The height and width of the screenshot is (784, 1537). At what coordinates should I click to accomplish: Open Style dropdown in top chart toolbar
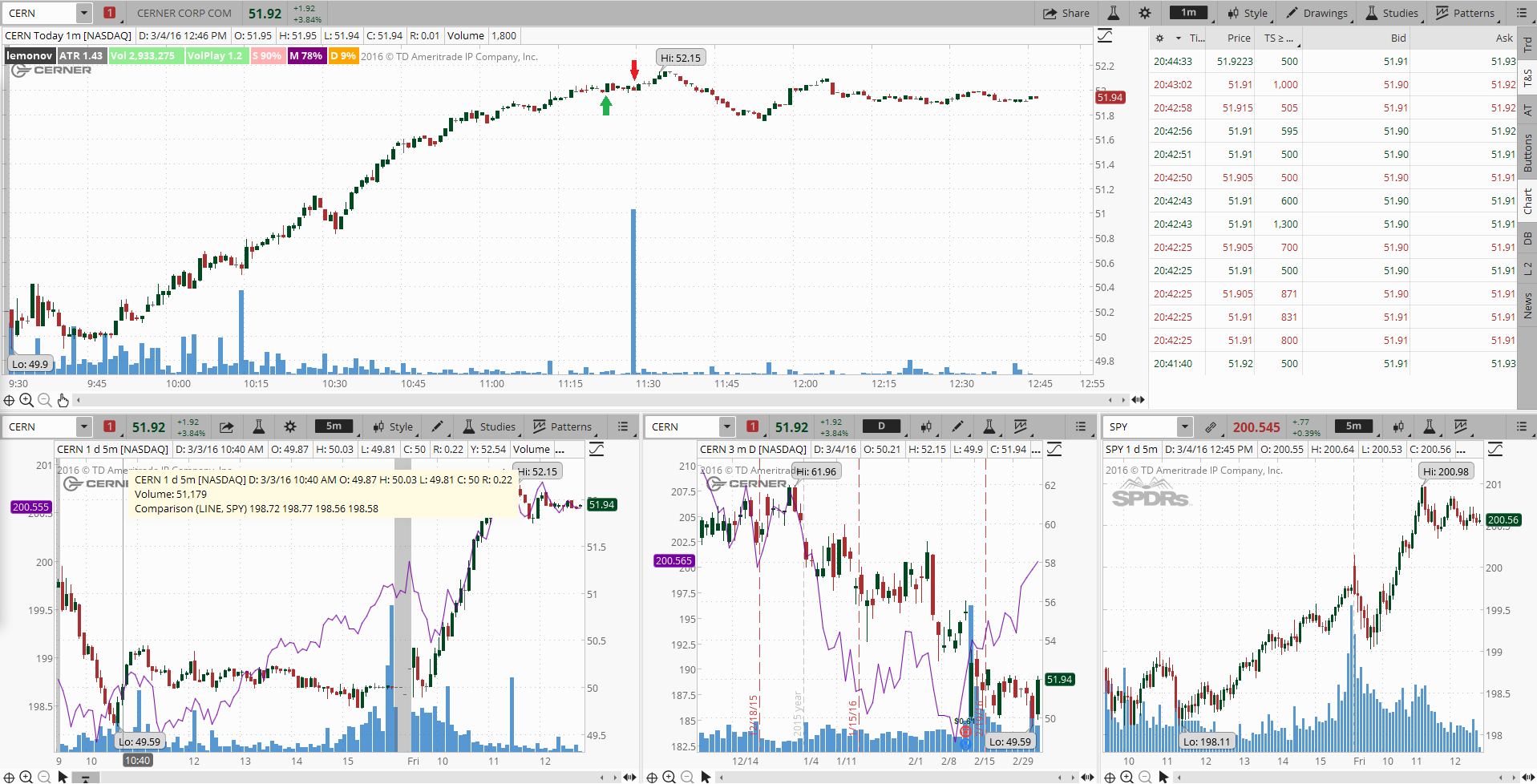[1248, 13]
